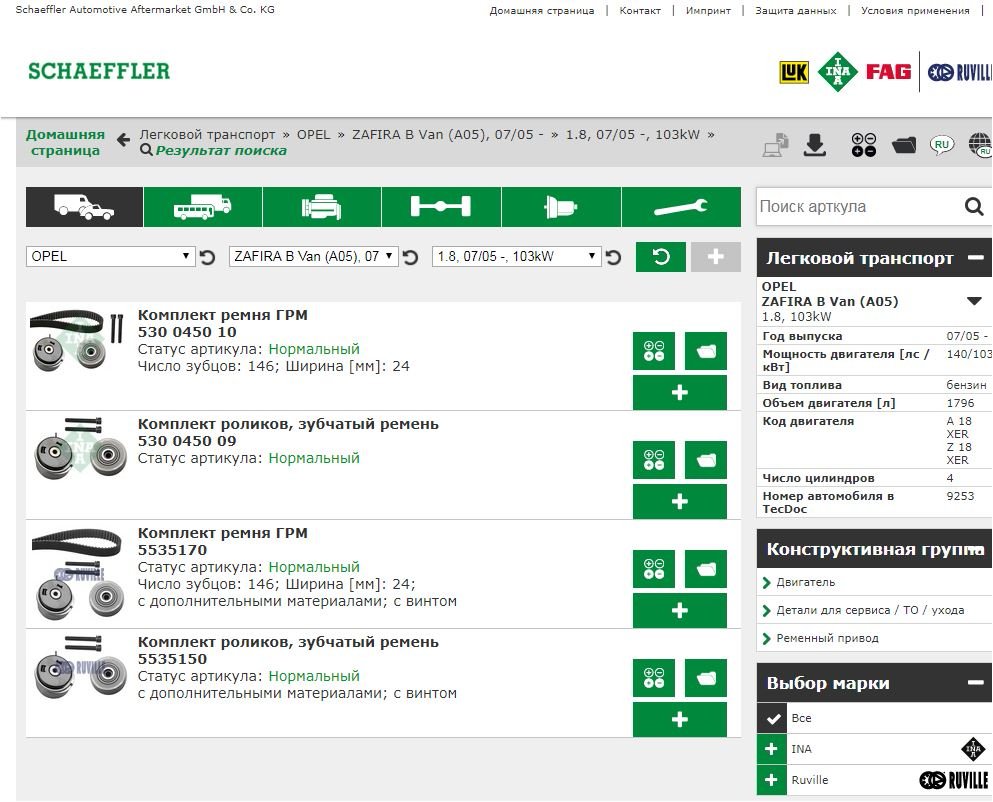Toggle the Все brands checkbox
Image resolution: width=993 pixels, height=802 pixels.
click(772, 718)
